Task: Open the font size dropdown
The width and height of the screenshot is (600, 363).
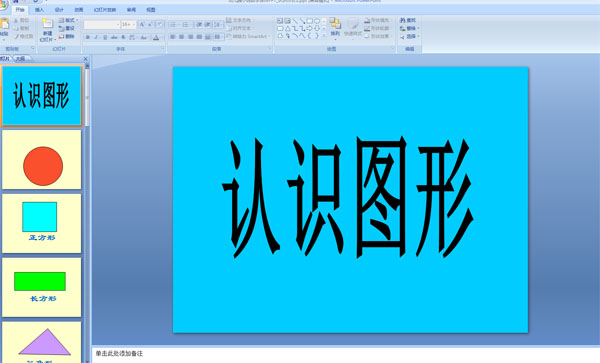Action: point(129,25)
